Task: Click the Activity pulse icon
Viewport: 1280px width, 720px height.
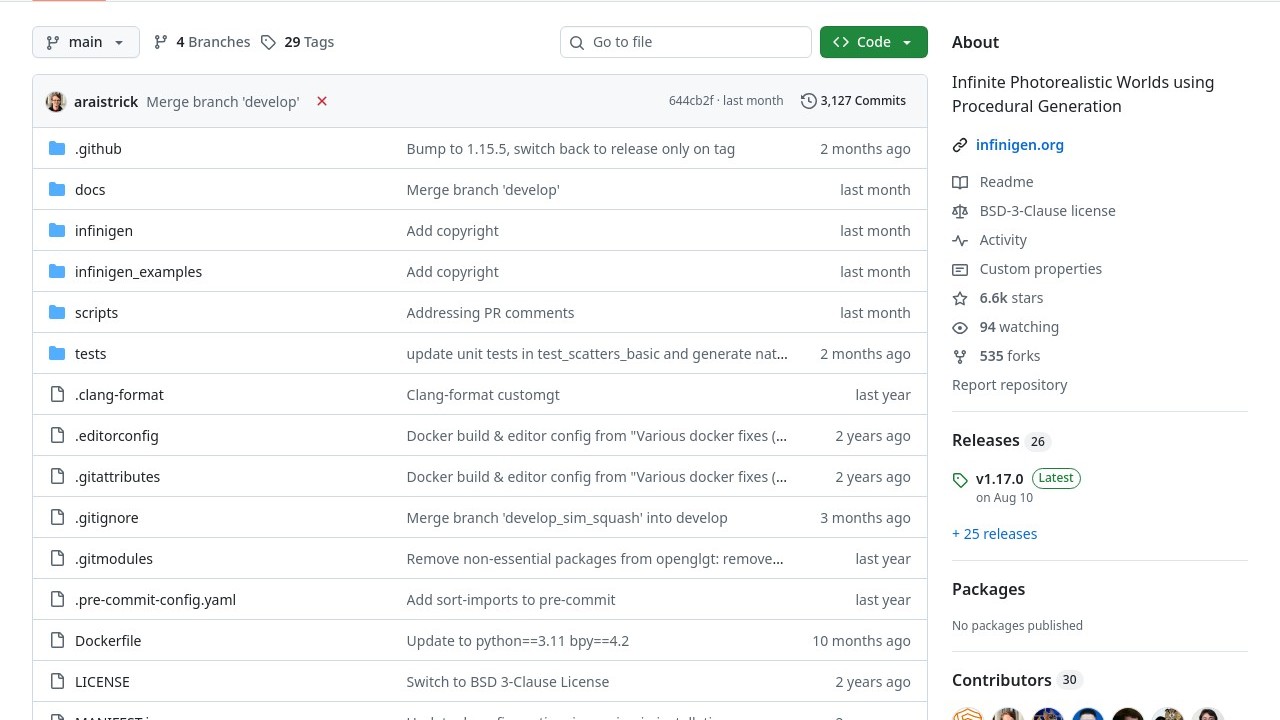Action: pos(960,240)
